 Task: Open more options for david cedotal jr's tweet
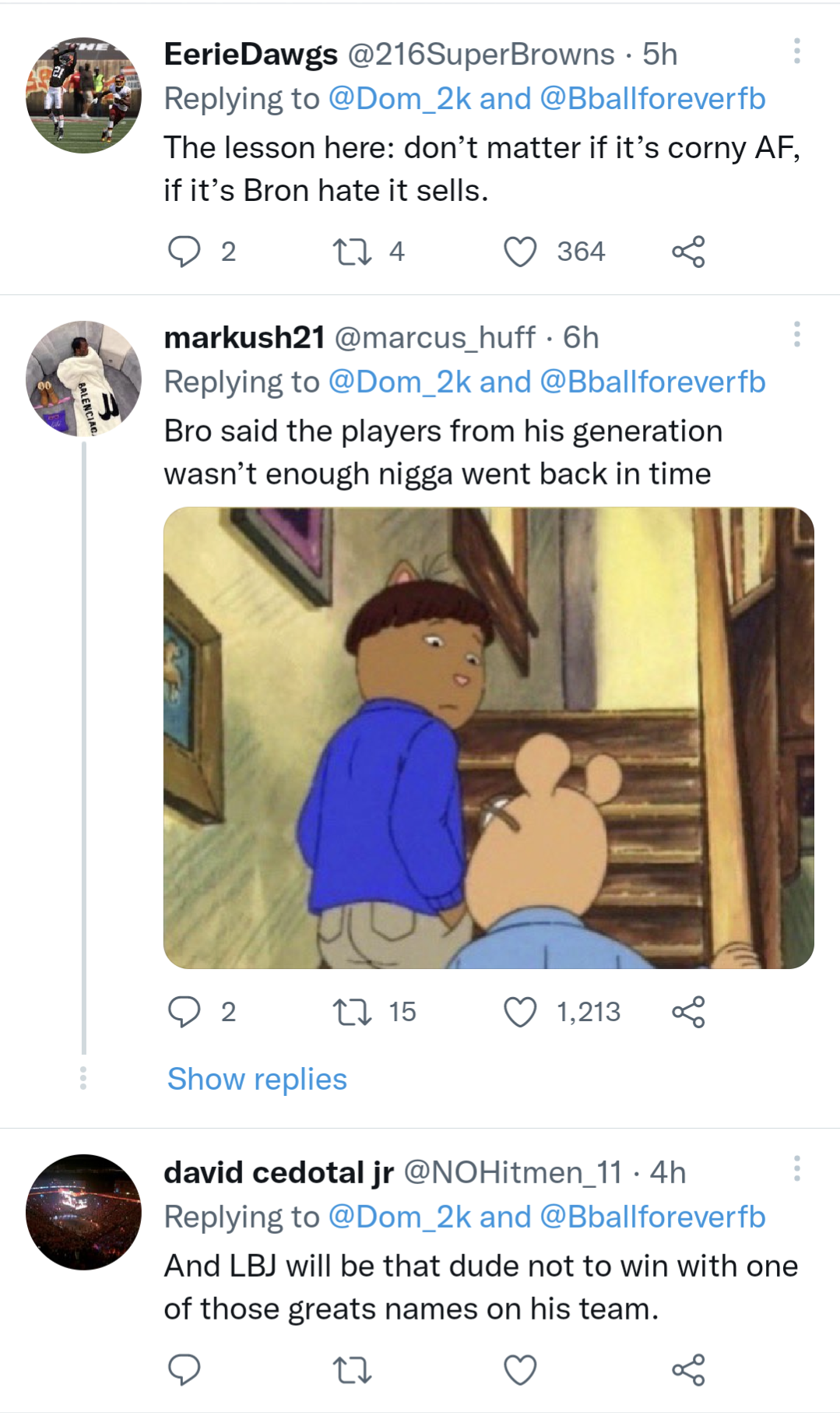pyautogui.click(x=796, y=1169)
